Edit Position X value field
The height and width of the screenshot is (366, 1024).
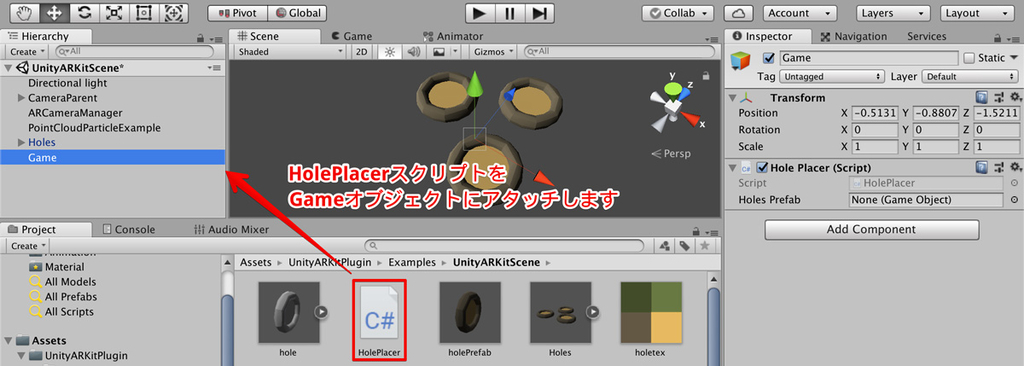click(x=875, y=113)
